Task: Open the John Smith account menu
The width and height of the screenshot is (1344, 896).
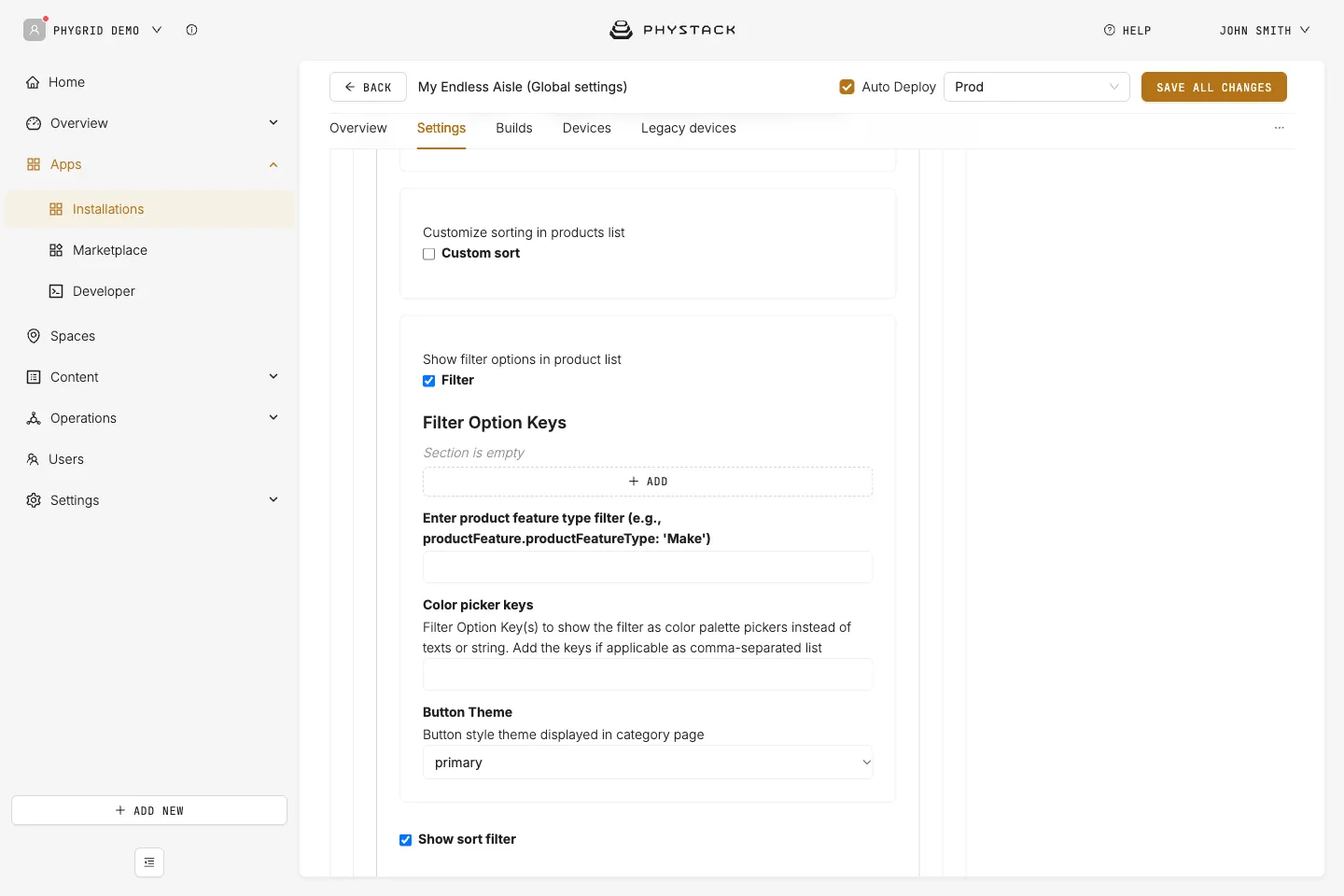Action: click(x=1265, y=30)
